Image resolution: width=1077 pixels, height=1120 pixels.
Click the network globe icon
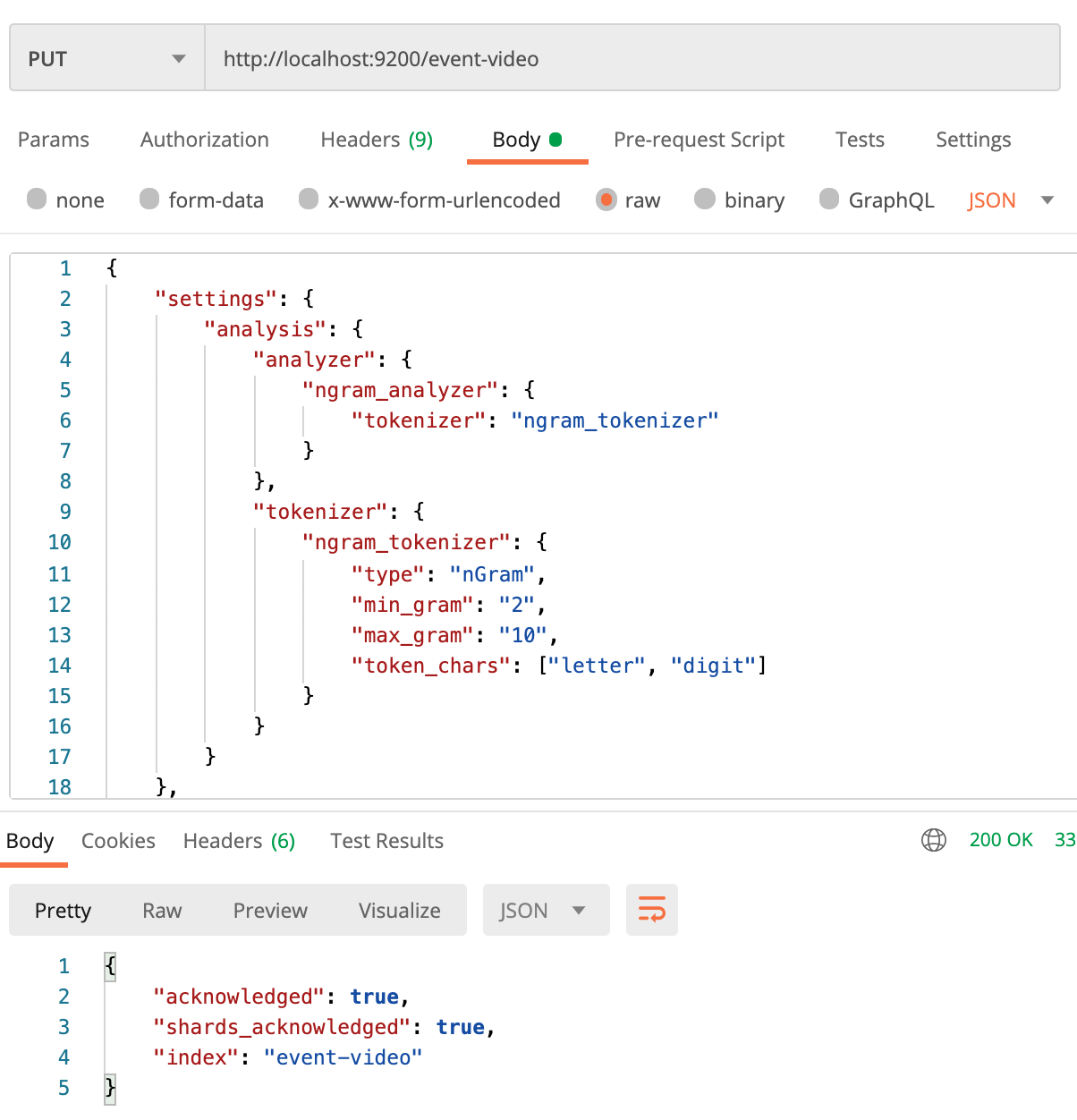(x=934, y=840)
